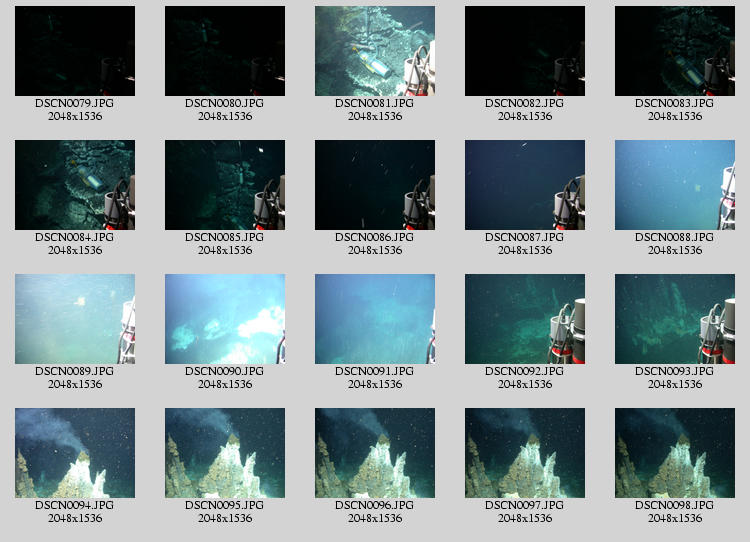Screen dimensions: 750x542
Task: Click thumbnail for DSCN0085.JPG
Action: click(225, 185)
